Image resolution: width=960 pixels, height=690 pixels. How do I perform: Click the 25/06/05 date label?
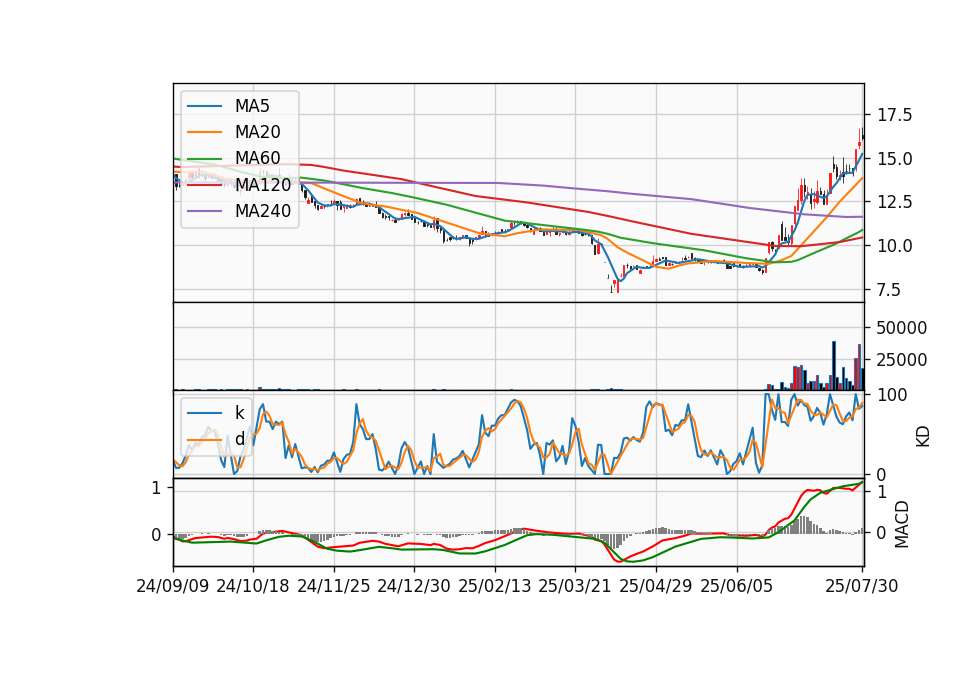(737, 586)
